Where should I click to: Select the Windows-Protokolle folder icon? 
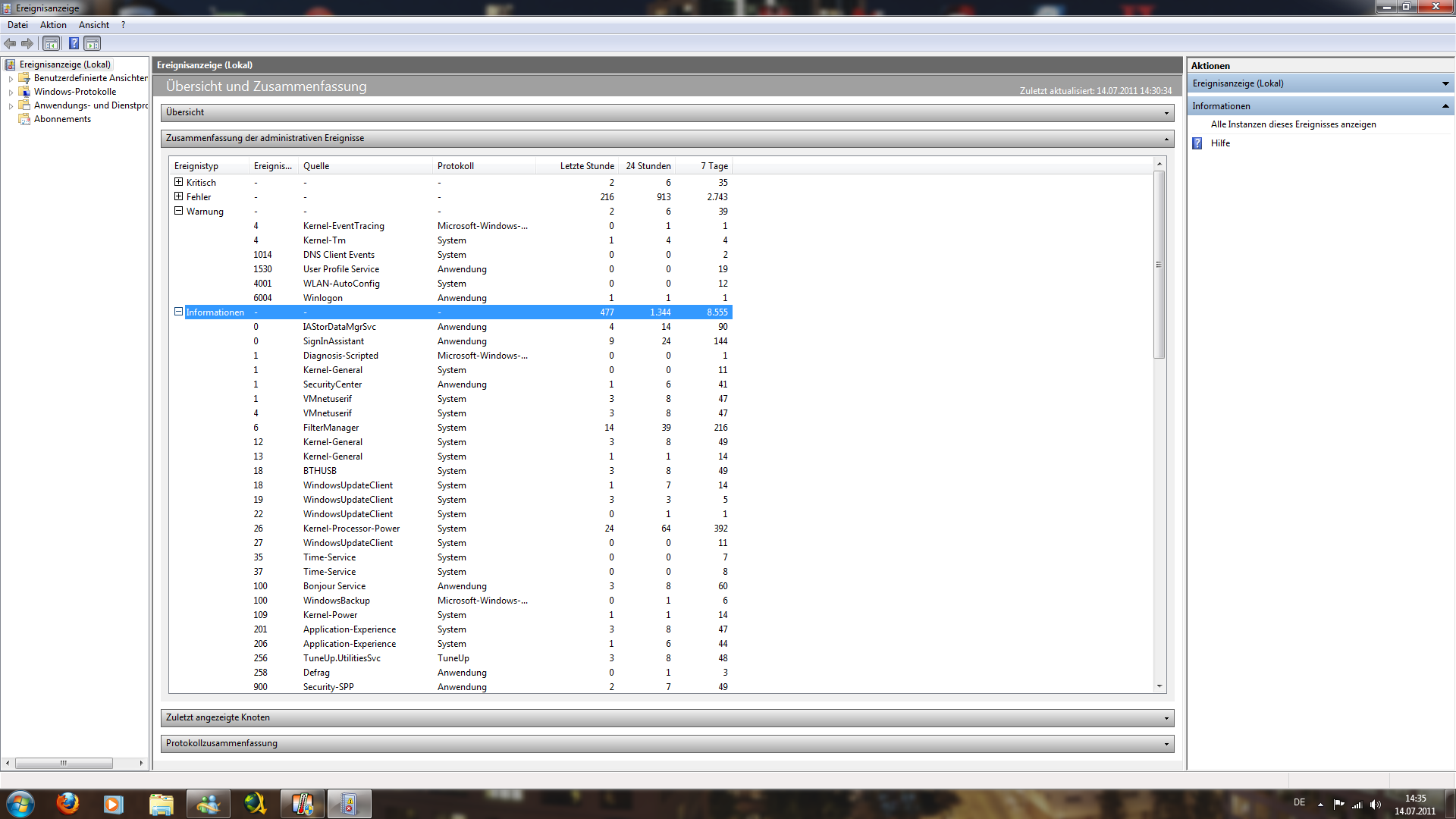coord(24,92)
